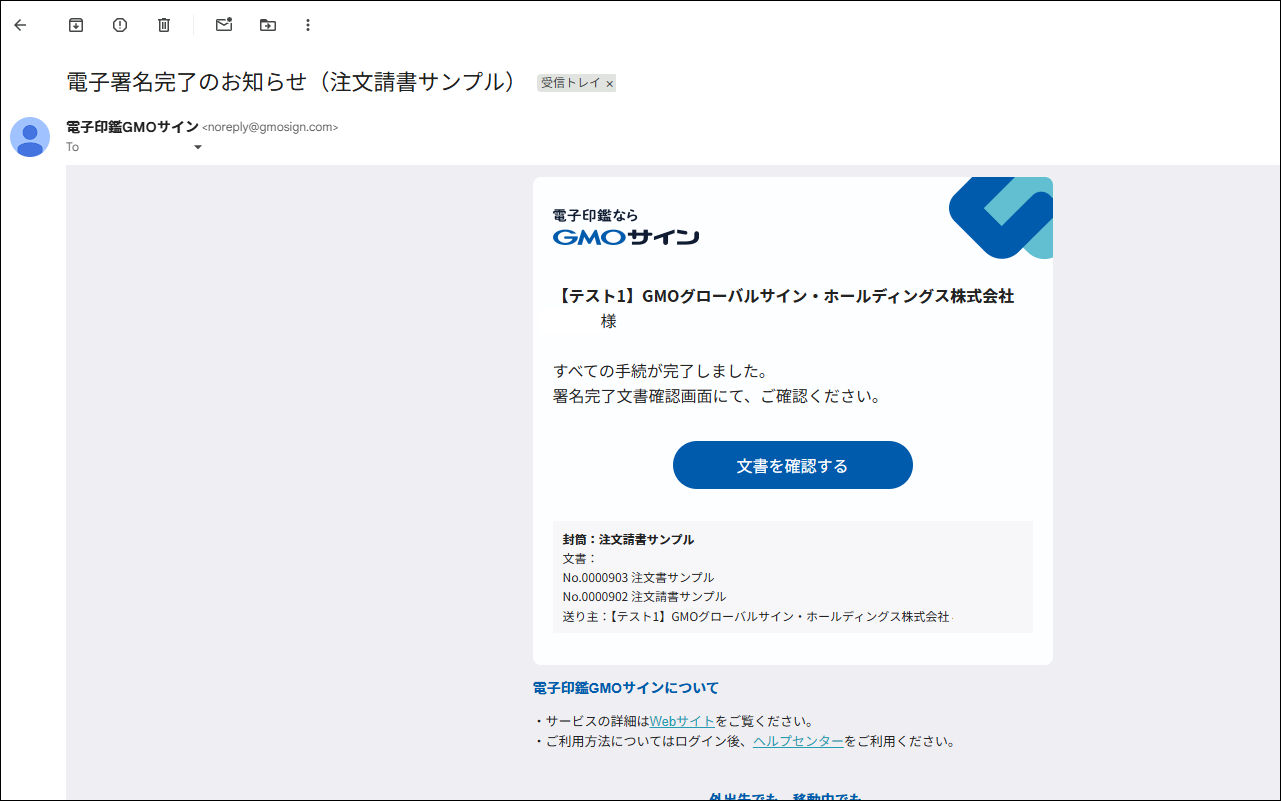Click the email subject 電子署名完了のお知らせ
The width and height of the screenshot is (1281, 801).
(290, 82)
